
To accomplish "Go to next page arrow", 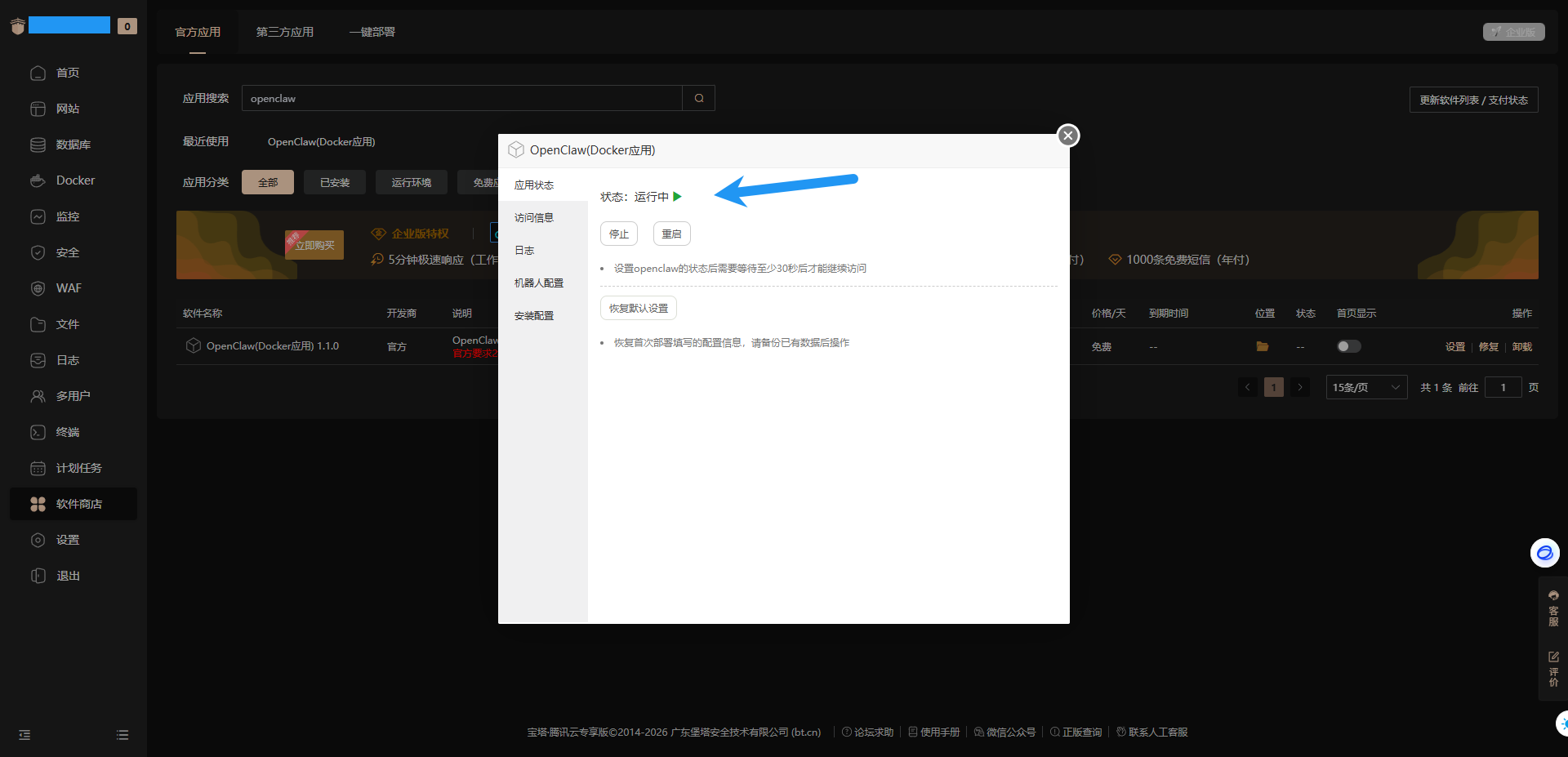I will [x=1300, y=387].
